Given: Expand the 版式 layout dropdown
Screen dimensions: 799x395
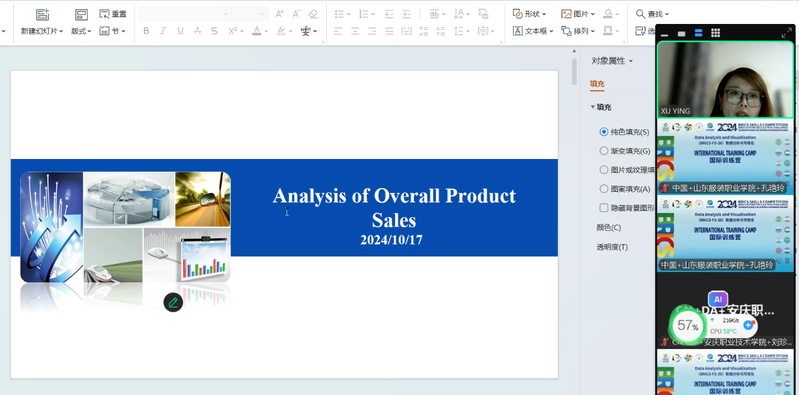Looking at the screenshot, I should pyautogui.click(x=81, y=22).
